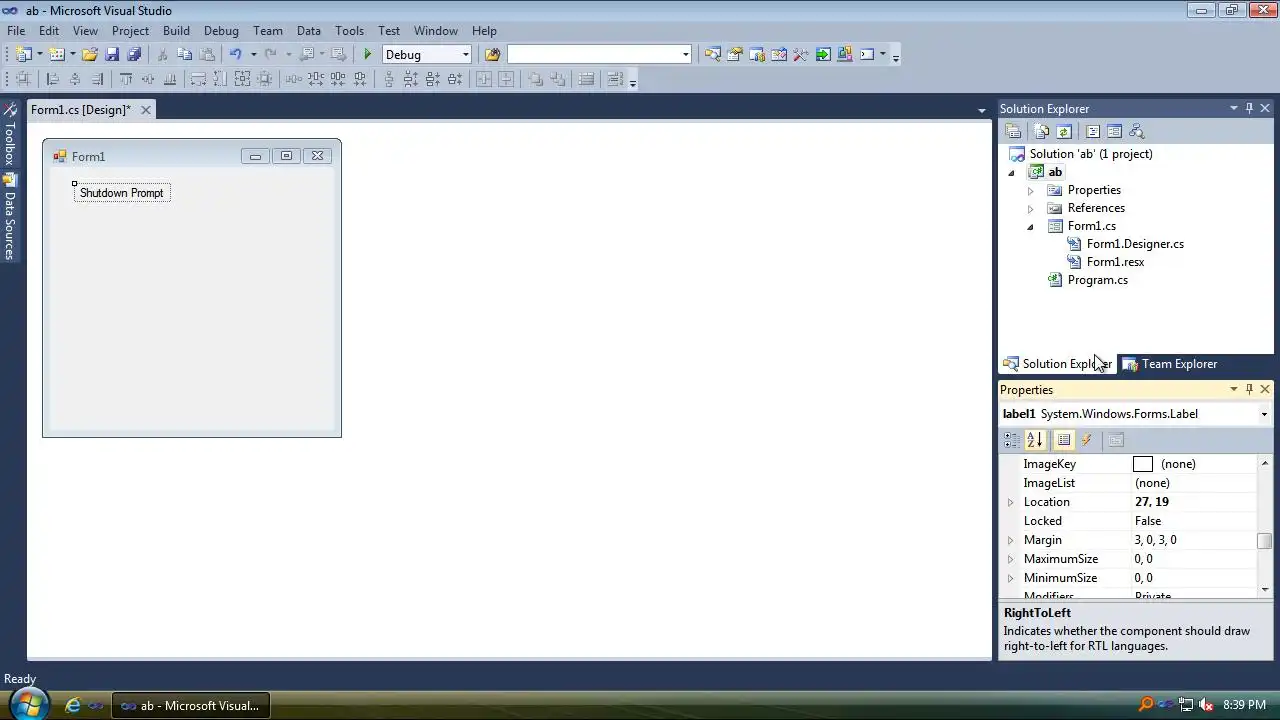Click the Undo arrow icon
The width and height of the screenshot is (1280, 720).
coord(236,54)
